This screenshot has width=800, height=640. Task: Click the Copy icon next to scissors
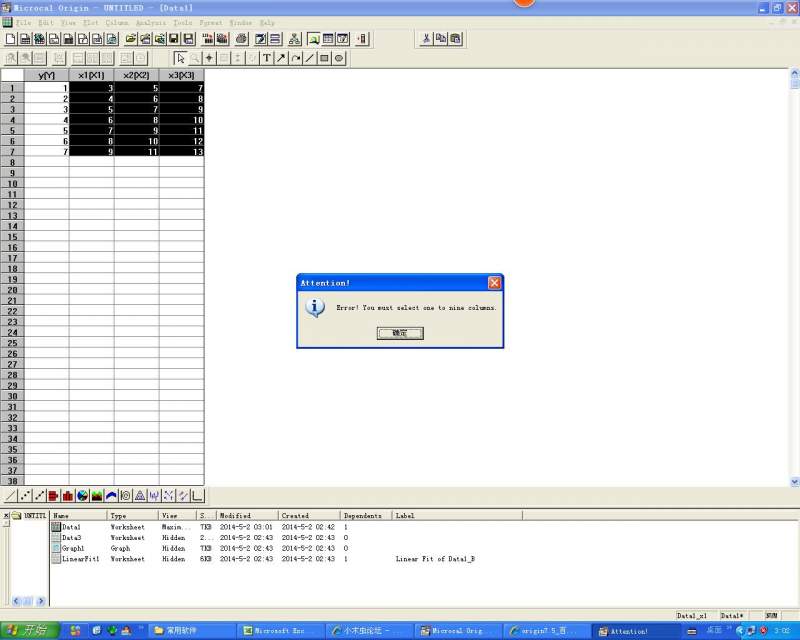point(441,39)
